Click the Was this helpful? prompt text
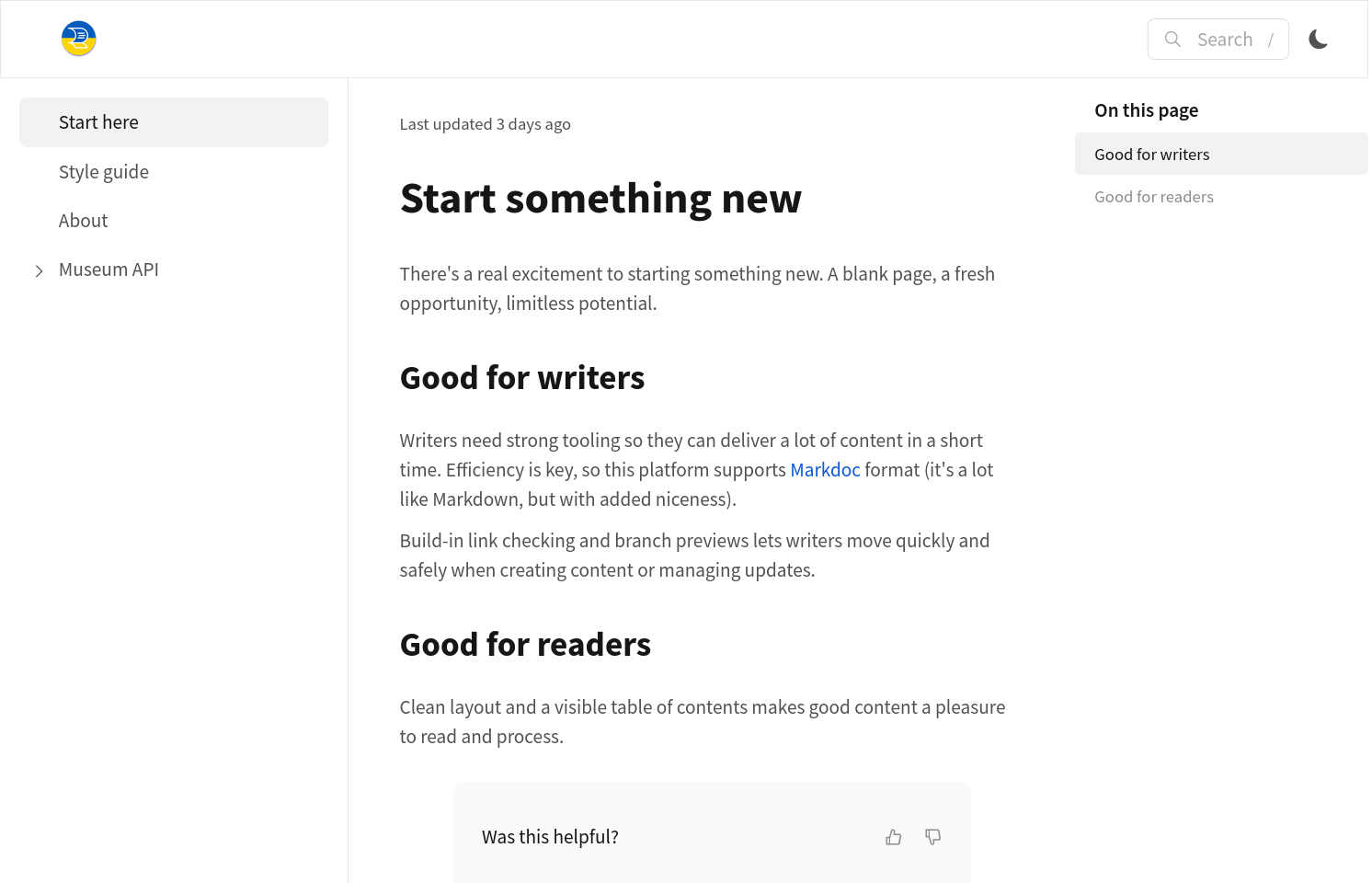The width and height of the screenshot is (1372, 883). pos(550,837)
